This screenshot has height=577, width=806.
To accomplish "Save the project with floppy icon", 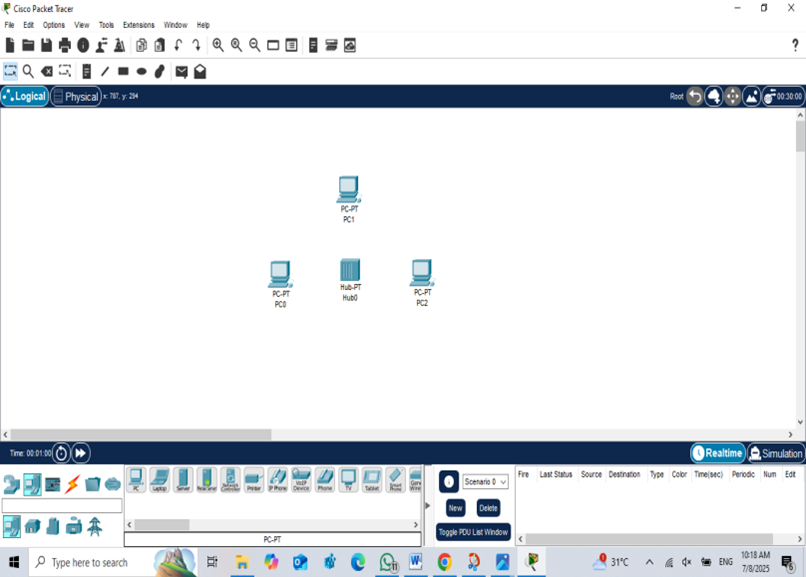I will tap(46, 45).
